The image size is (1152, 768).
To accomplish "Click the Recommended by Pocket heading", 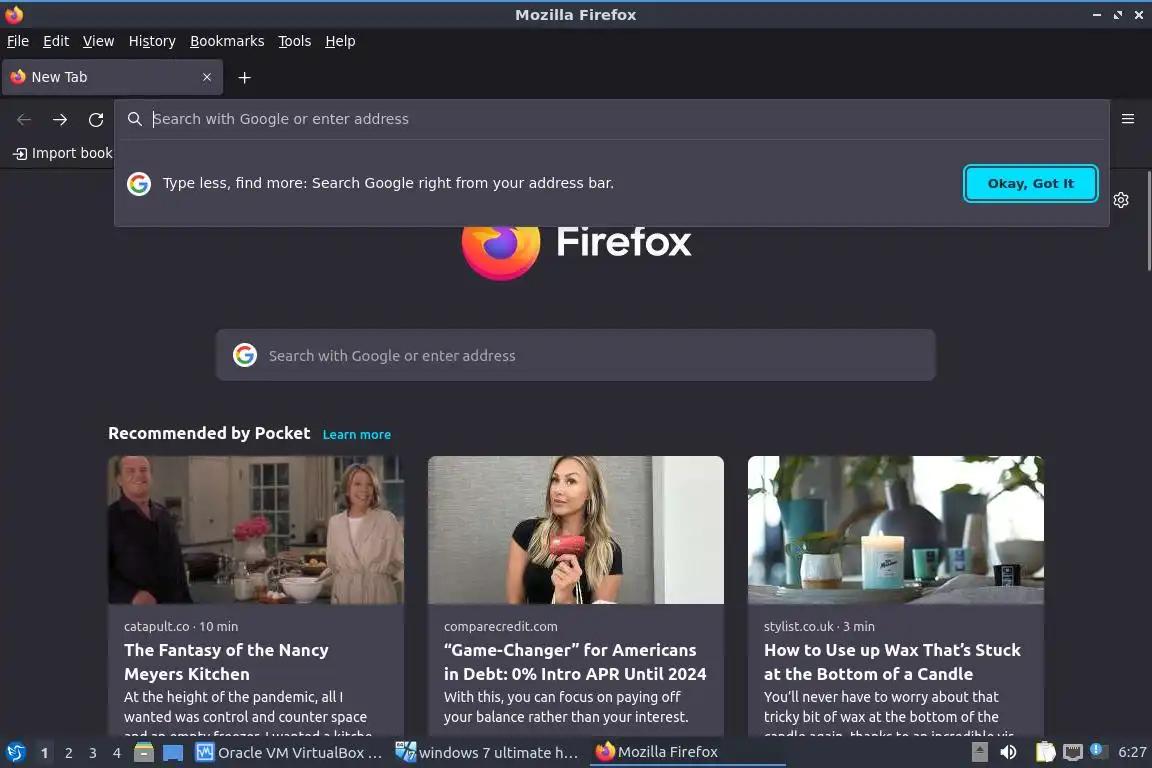I will [x=209, y=433].
